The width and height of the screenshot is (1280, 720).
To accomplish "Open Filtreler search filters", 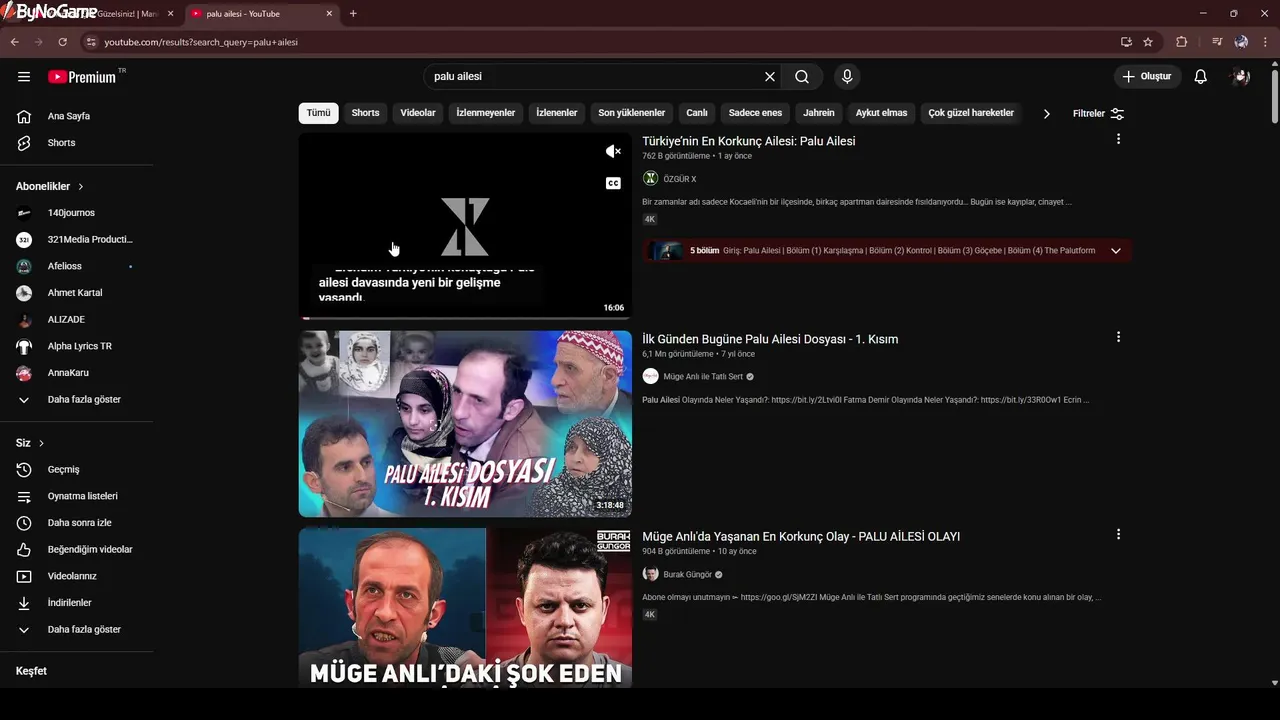I will click(x=1098, y=114).
